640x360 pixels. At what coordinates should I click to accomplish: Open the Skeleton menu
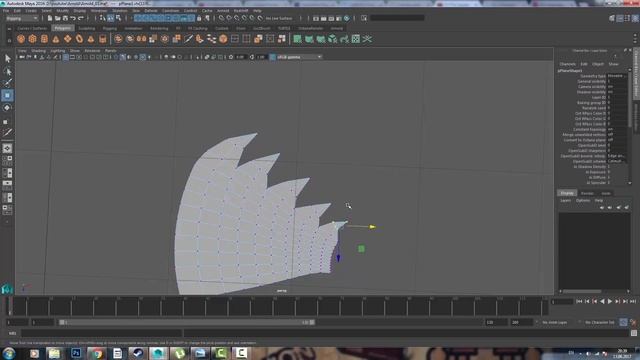coord(120,11)
